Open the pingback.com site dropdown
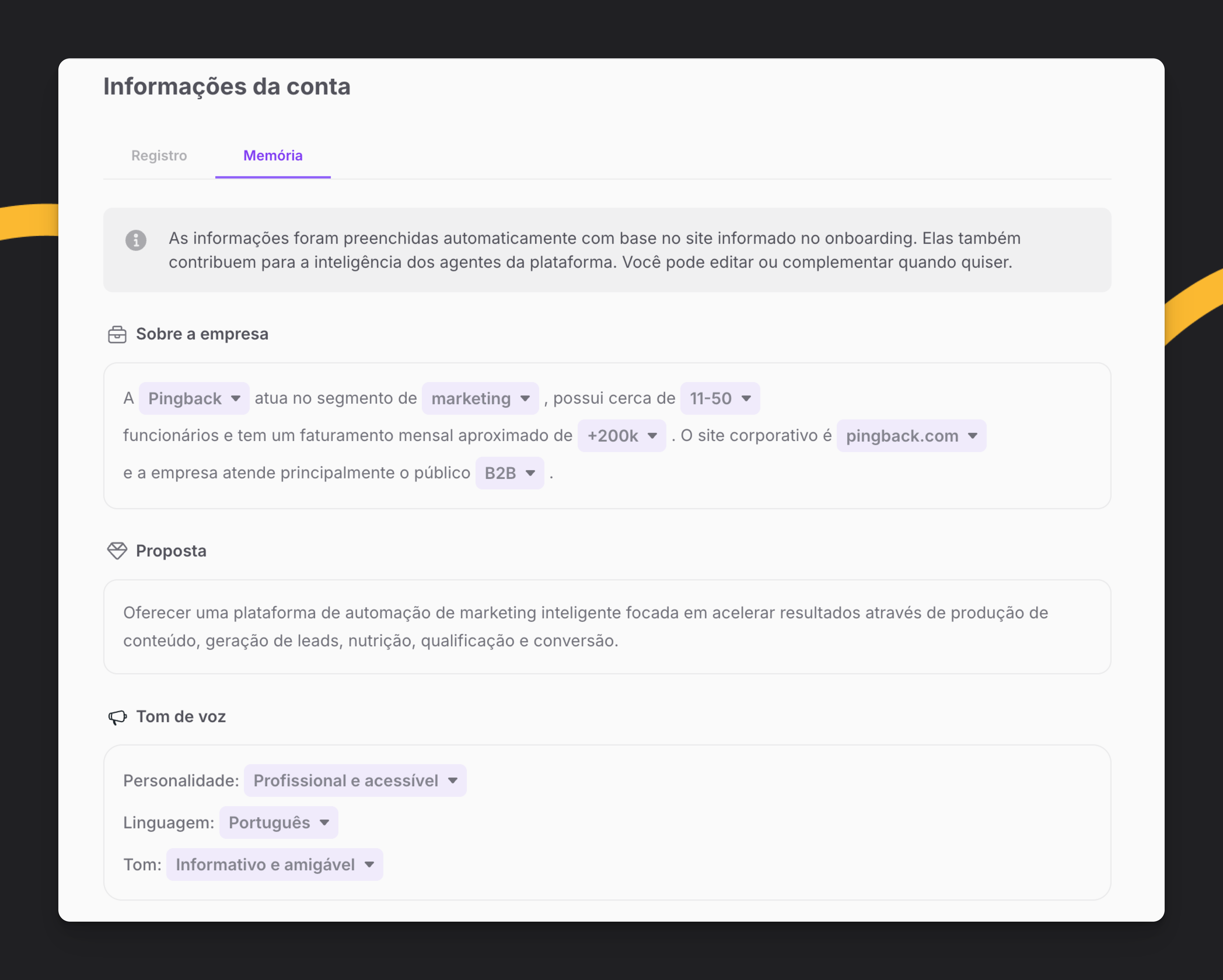The width and height of the screenshot is (1223, 980). pyautogui.click(x=911, y=435)
